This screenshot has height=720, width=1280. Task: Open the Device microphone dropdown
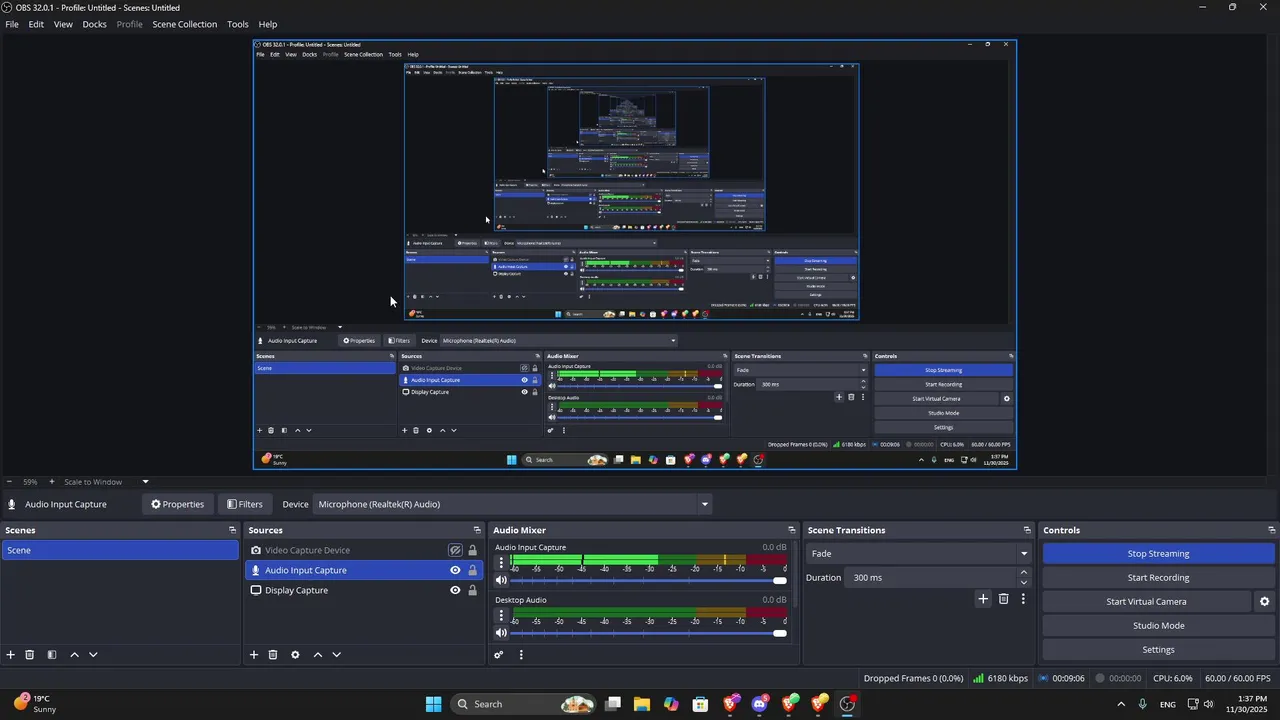(512, 504)
